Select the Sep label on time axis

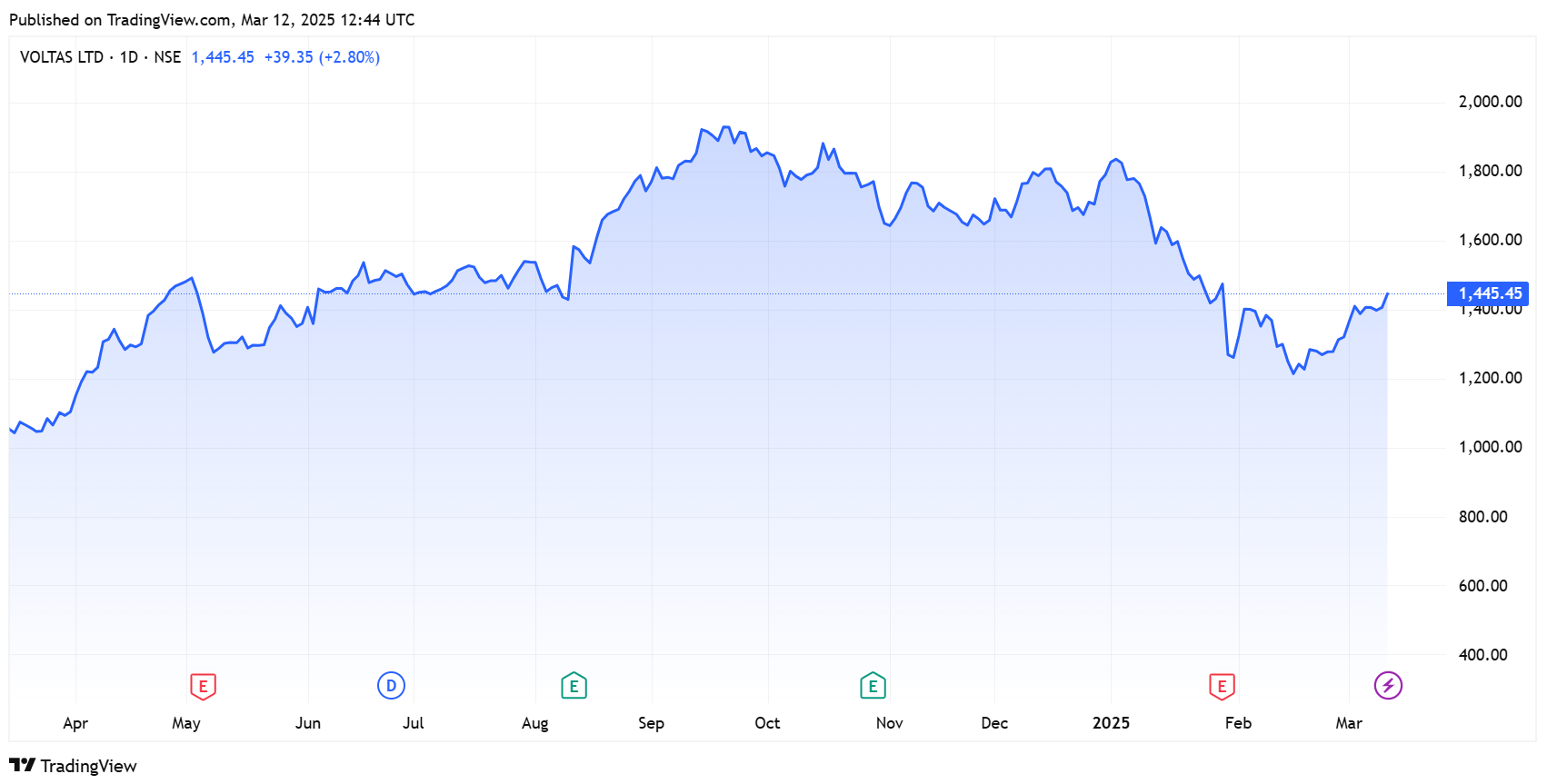[651, 723]
